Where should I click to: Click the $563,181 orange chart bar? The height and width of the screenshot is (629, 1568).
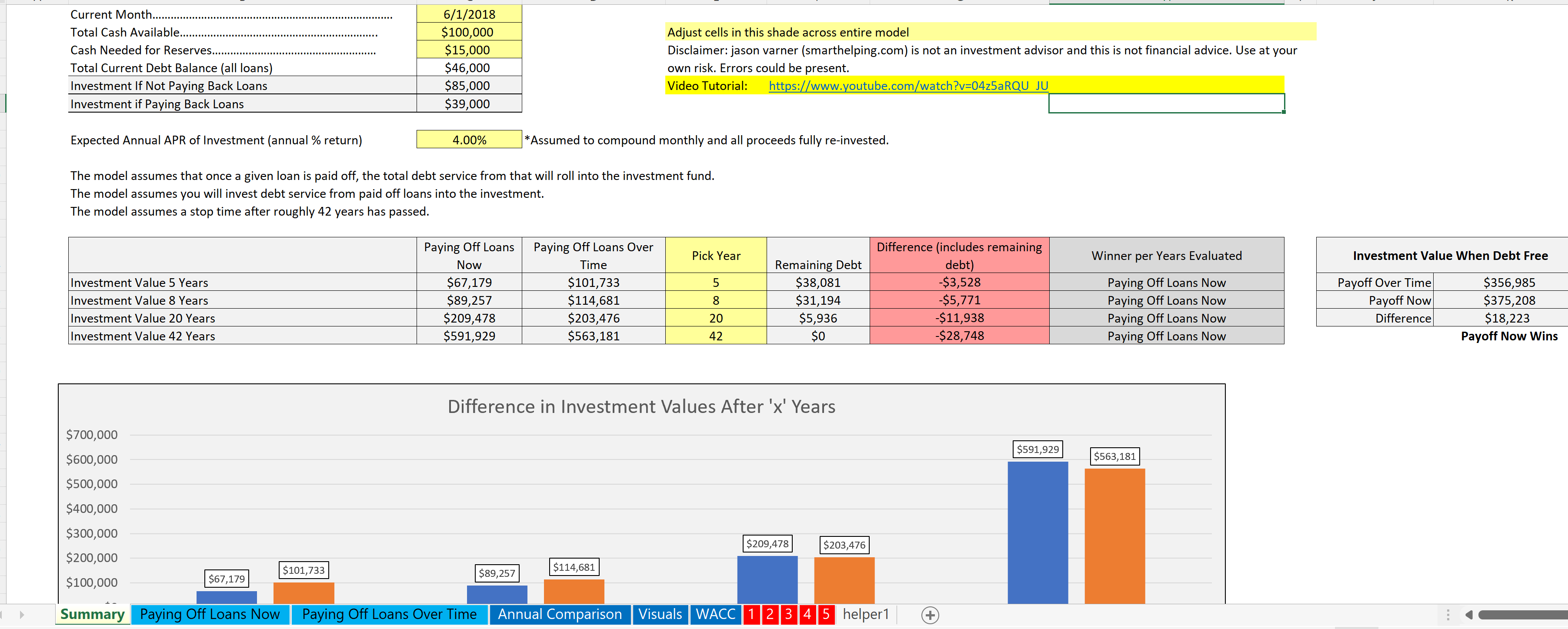[x=1114, y=536]
